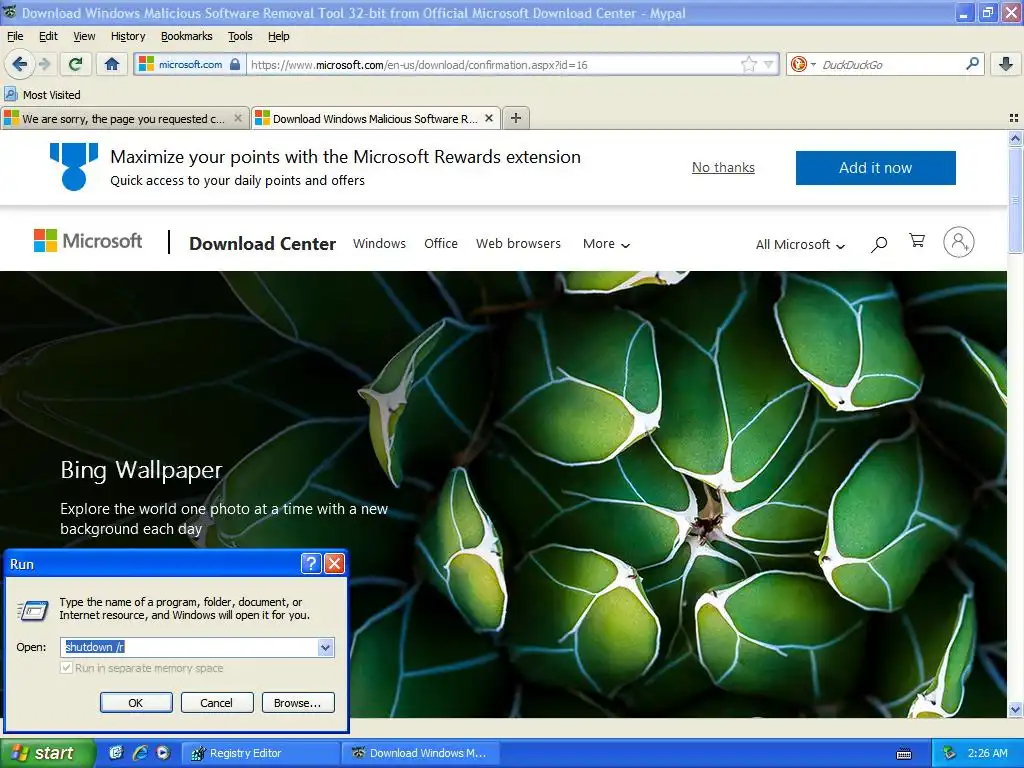Open the downloads arrow button
This screenshot has height=768, width=1024.
pyautogui.click(x=1006, y=64)
